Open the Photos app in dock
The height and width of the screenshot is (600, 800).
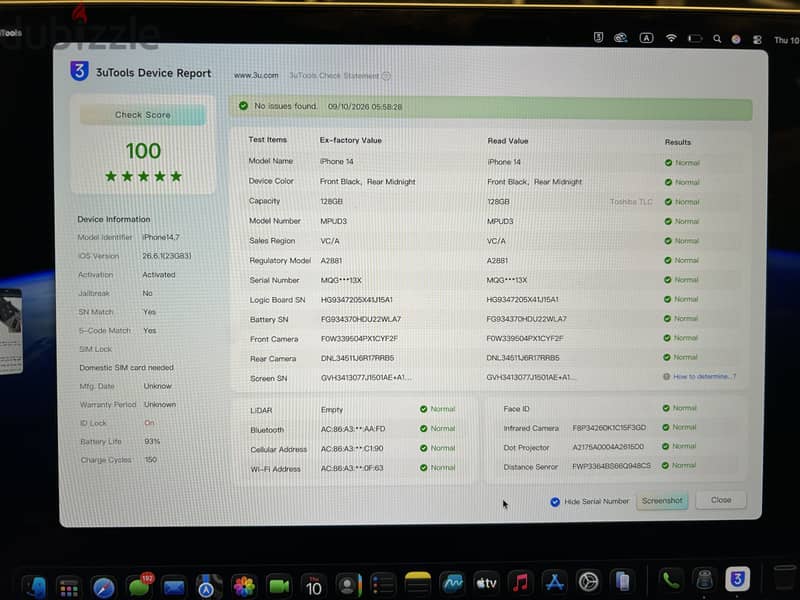(244, 586)
